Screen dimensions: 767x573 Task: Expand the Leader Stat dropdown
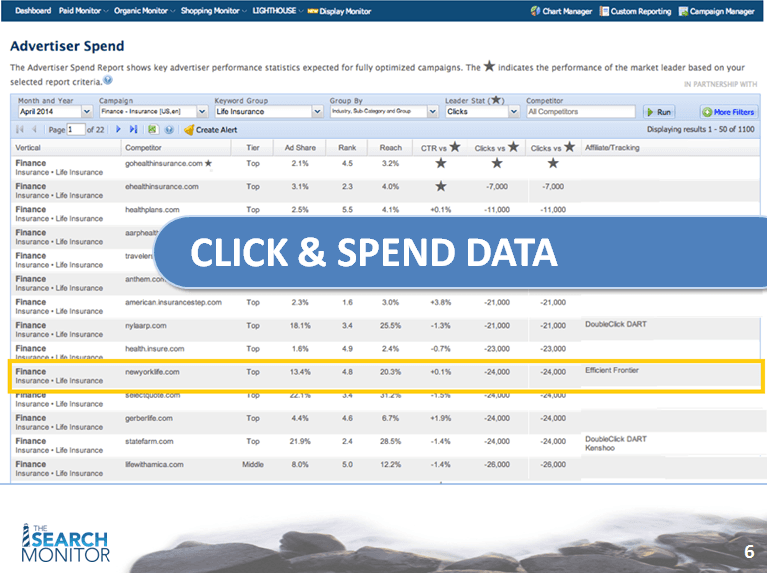(x=514, y=112)
